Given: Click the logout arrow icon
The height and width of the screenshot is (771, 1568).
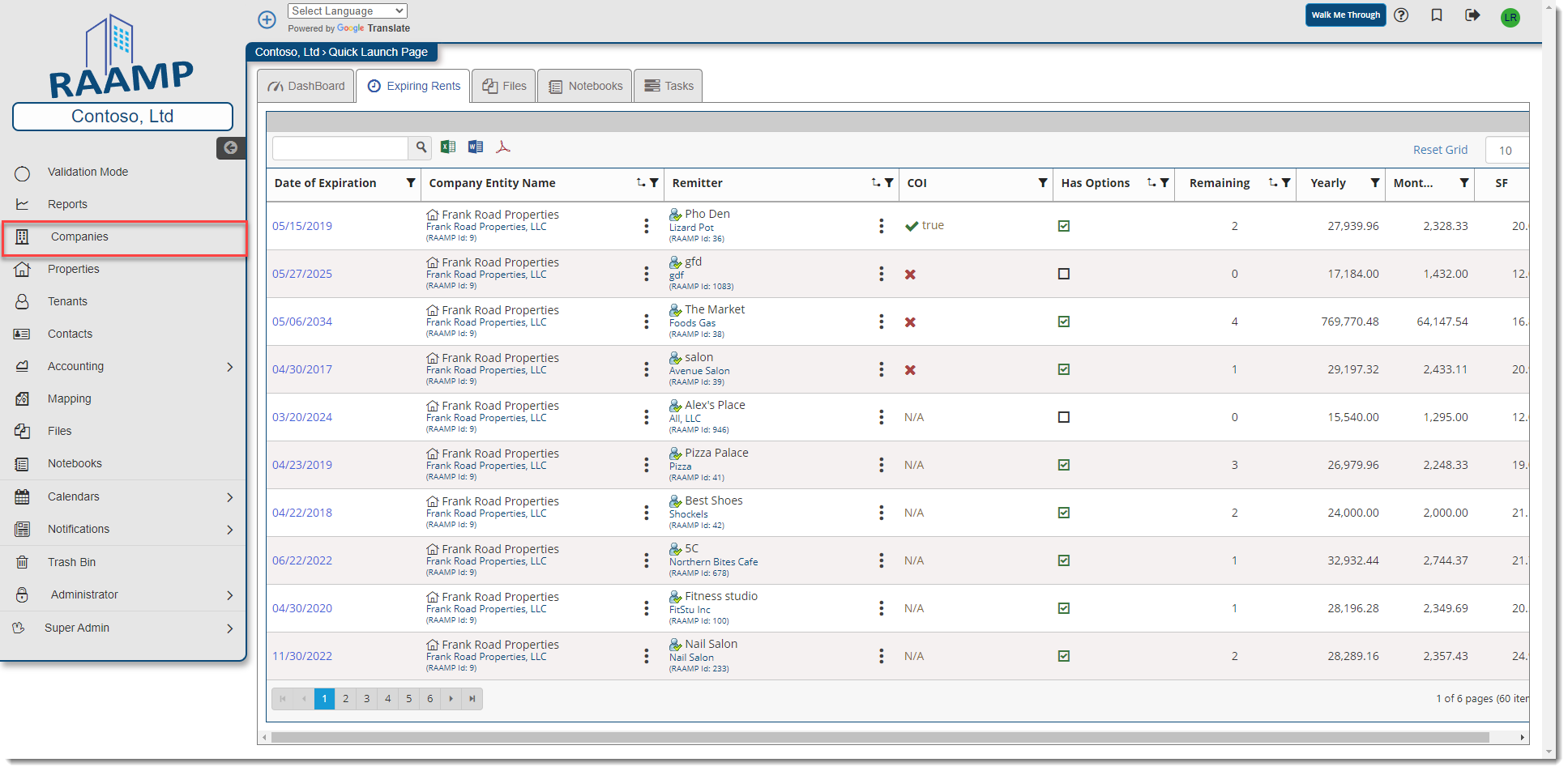Looking at the screenshot, I should point(1472,15).
